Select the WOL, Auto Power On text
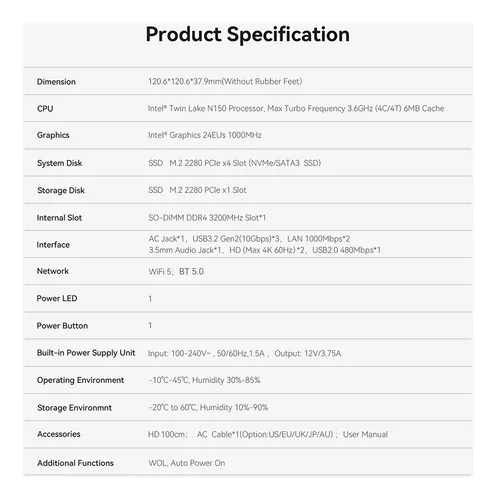 pos(187,463)
